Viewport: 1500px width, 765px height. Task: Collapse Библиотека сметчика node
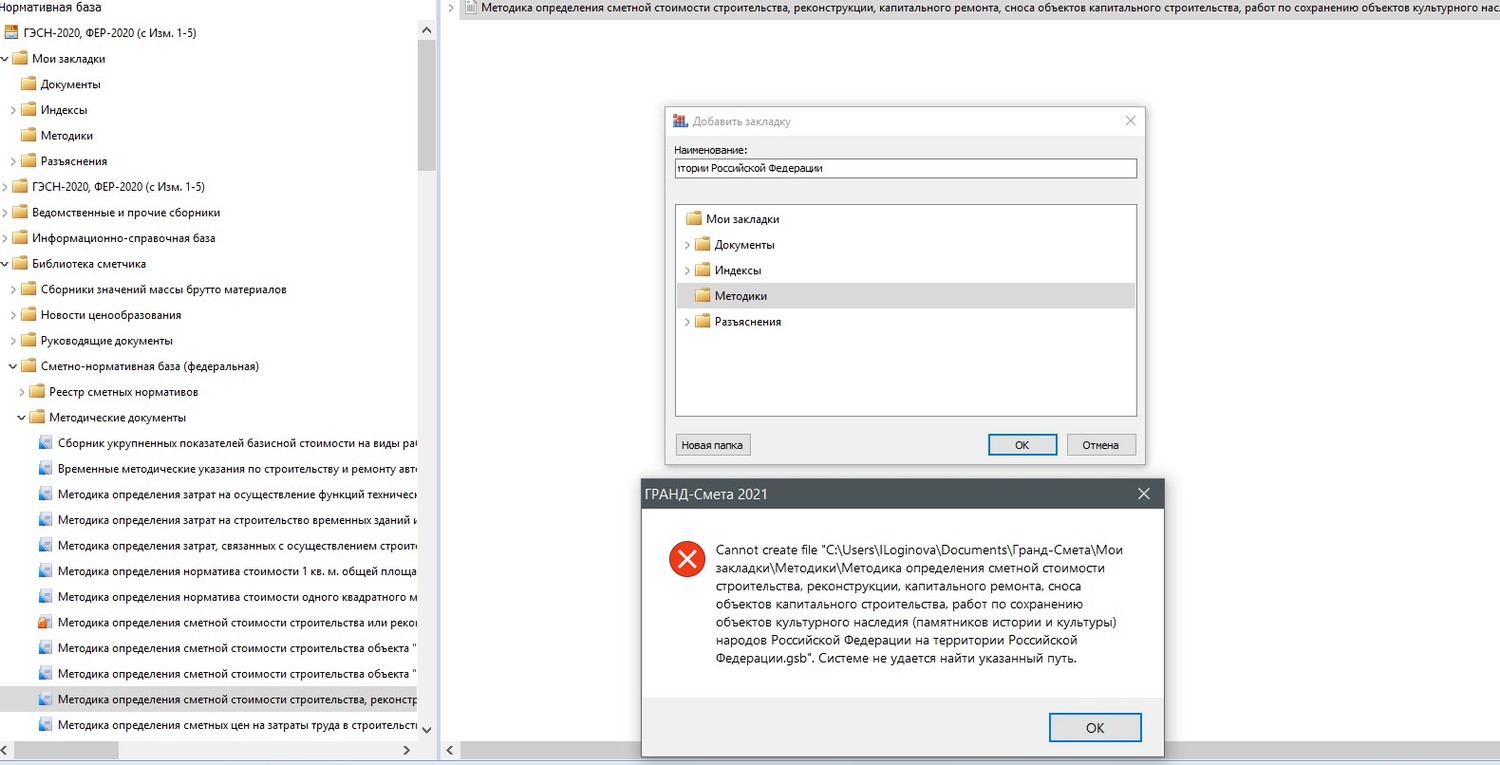[4, 264]
